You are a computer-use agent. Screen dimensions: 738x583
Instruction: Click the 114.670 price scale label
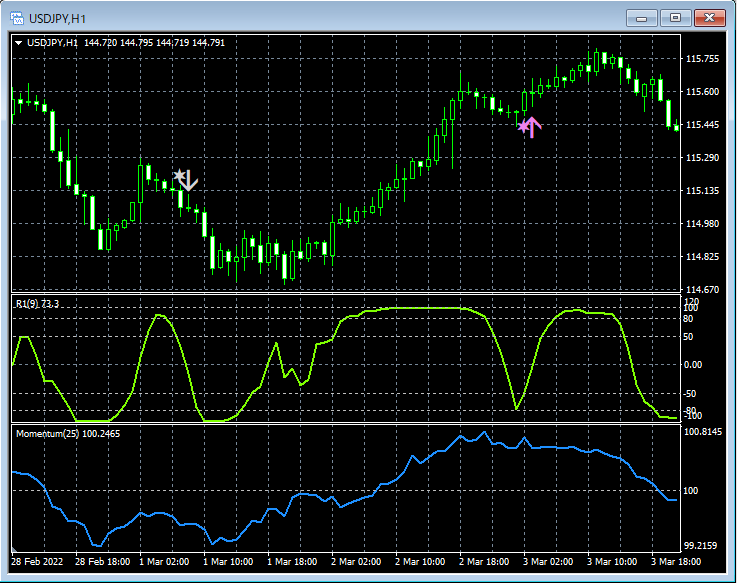702,289
